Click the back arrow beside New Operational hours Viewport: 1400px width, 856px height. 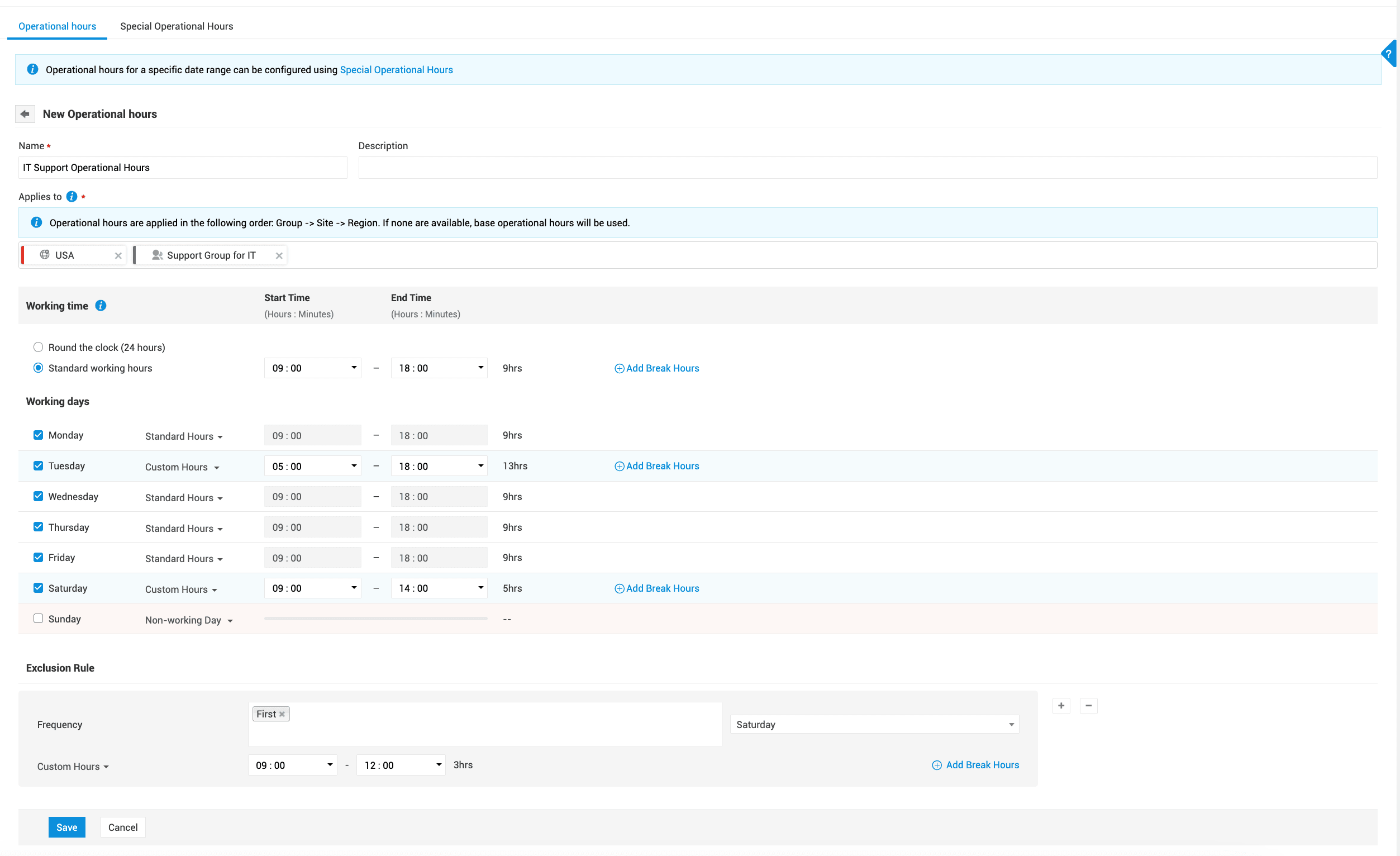(25, 113)
